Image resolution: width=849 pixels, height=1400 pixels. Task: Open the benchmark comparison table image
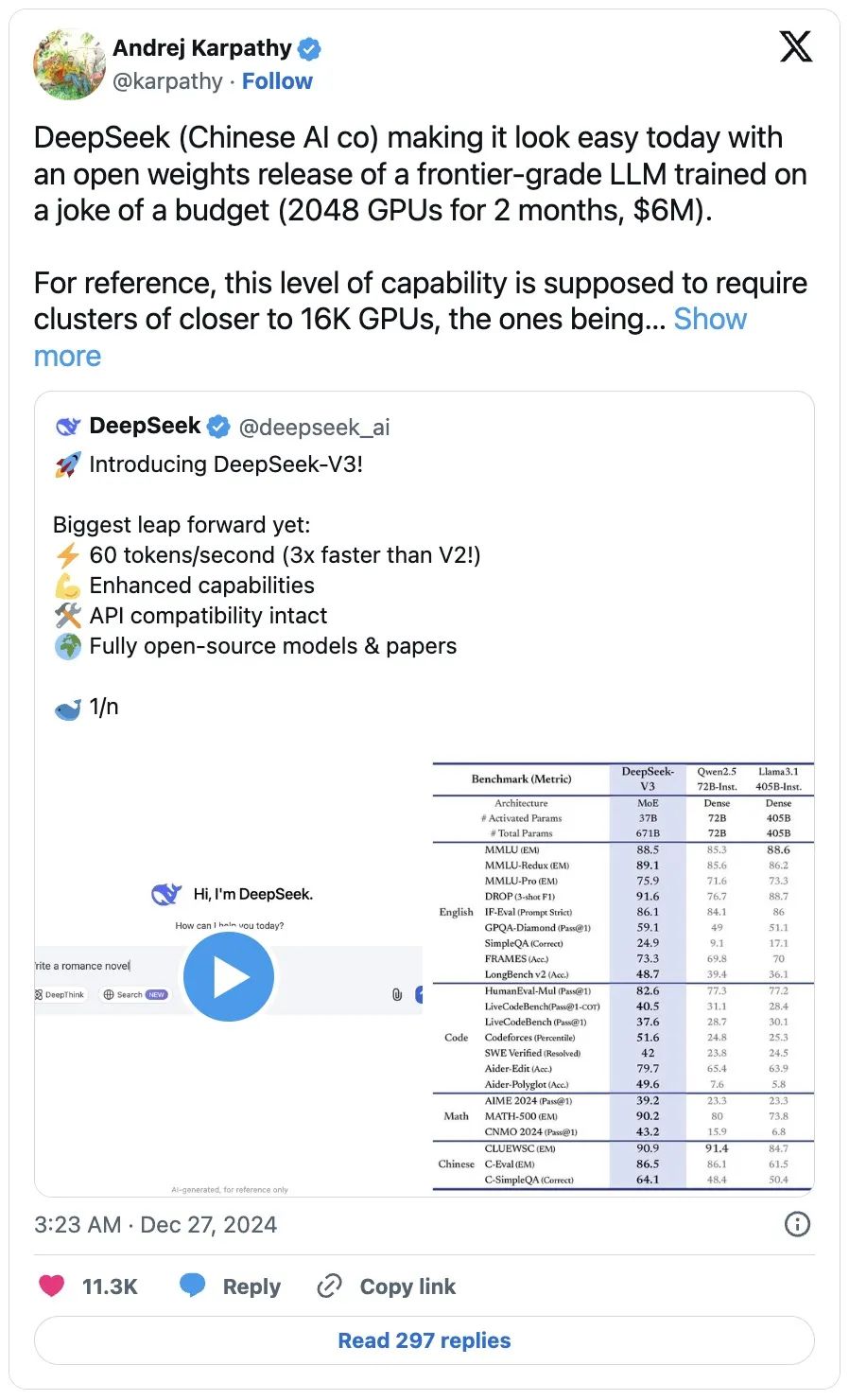[x=623, y=975]
